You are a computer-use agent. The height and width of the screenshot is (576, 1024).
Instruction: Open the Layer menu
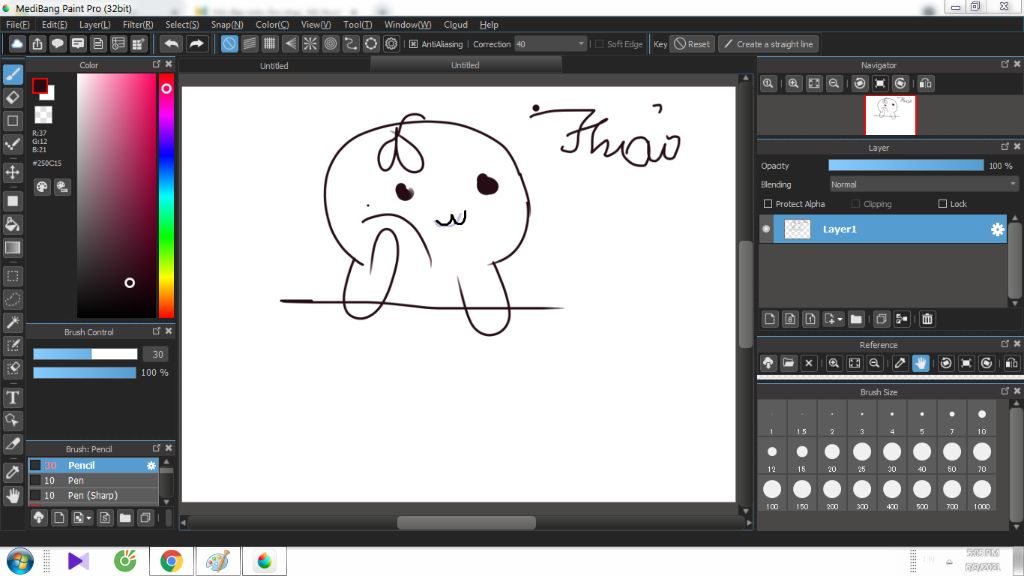coord(95,25)
